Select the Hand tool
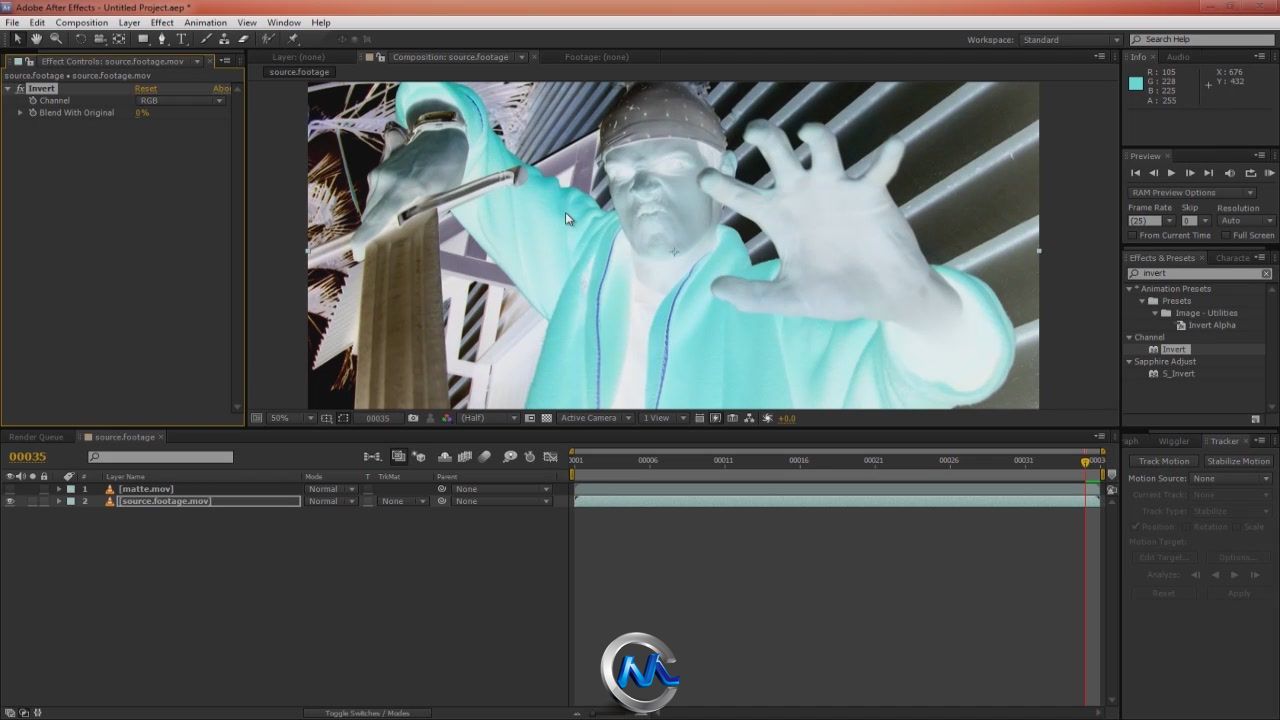 tap(36, 39)
